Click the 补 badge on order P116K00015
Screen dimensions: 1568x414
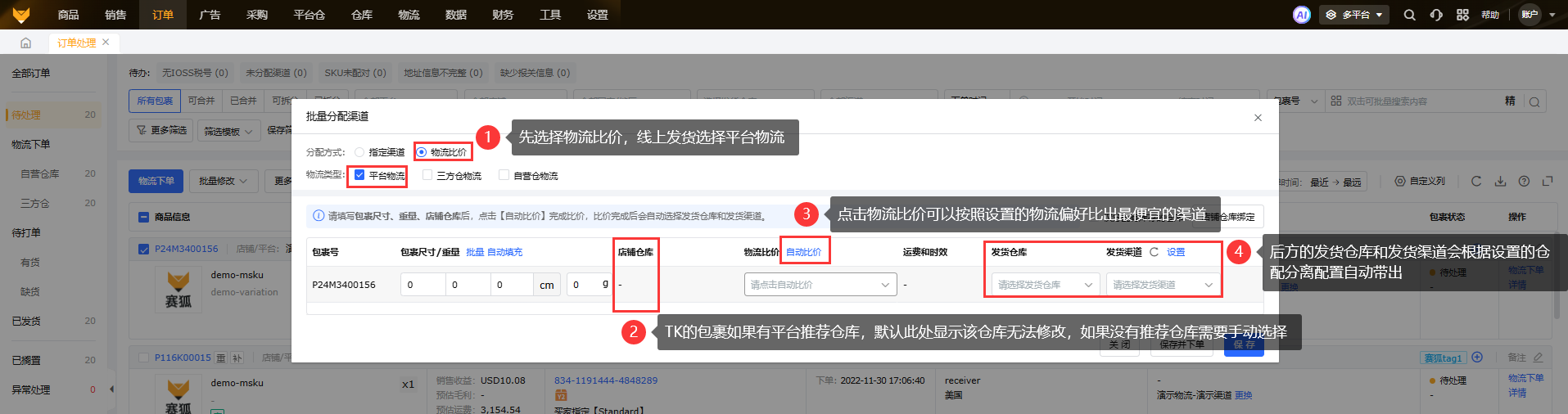tap(237, 358)
